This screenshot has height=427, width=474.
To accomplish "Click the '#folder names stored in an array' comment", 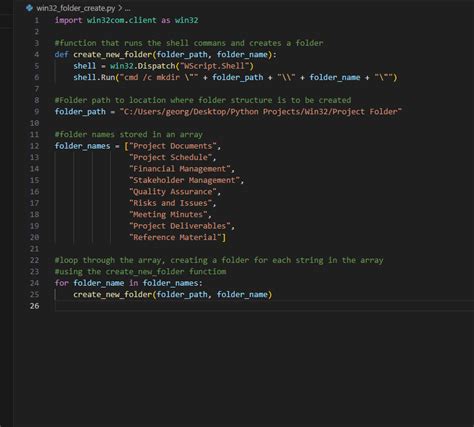I will click(x=129, y=135).
